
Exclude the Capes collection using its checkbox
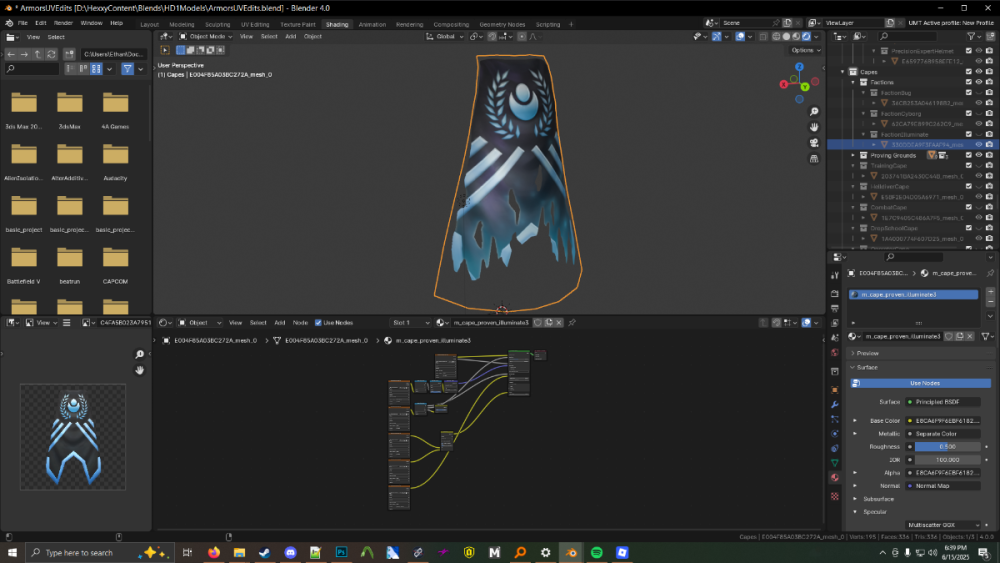968,72
